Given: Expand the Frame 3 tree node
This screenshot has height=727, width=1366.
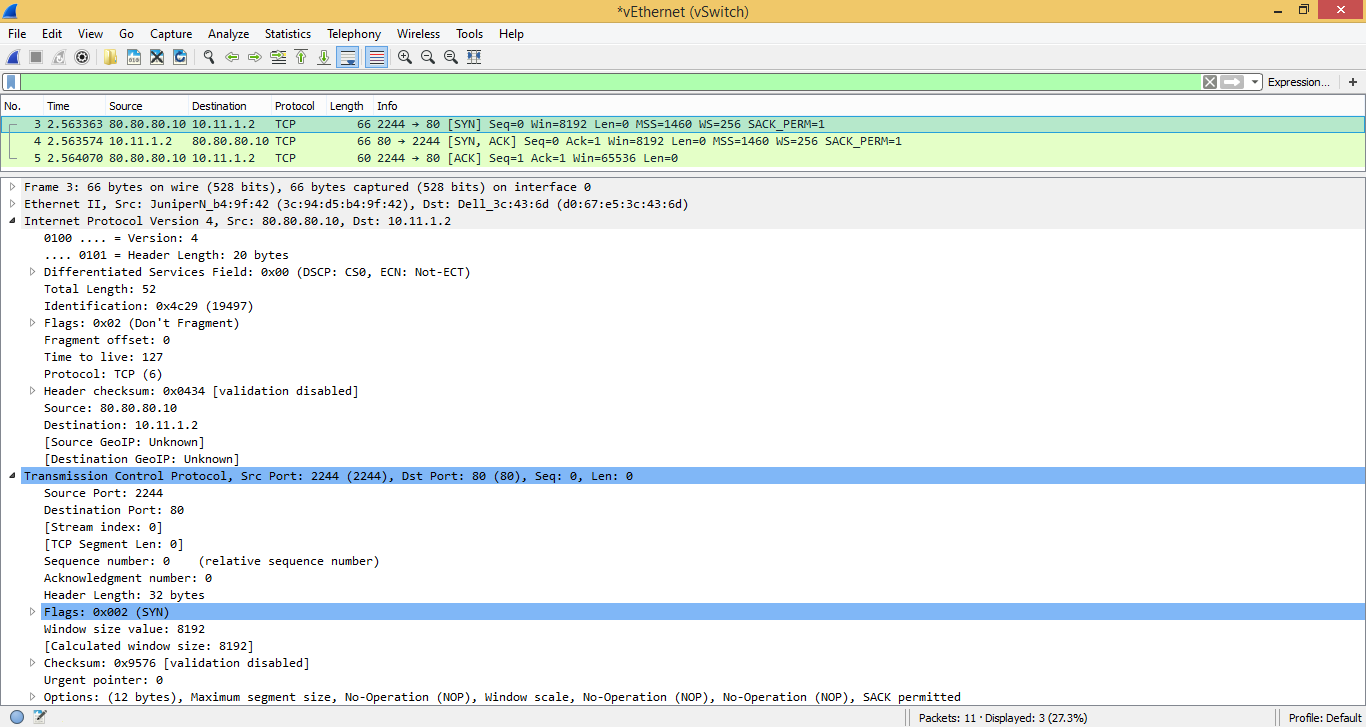Looking at the screenshot, I should click(13, 187).
